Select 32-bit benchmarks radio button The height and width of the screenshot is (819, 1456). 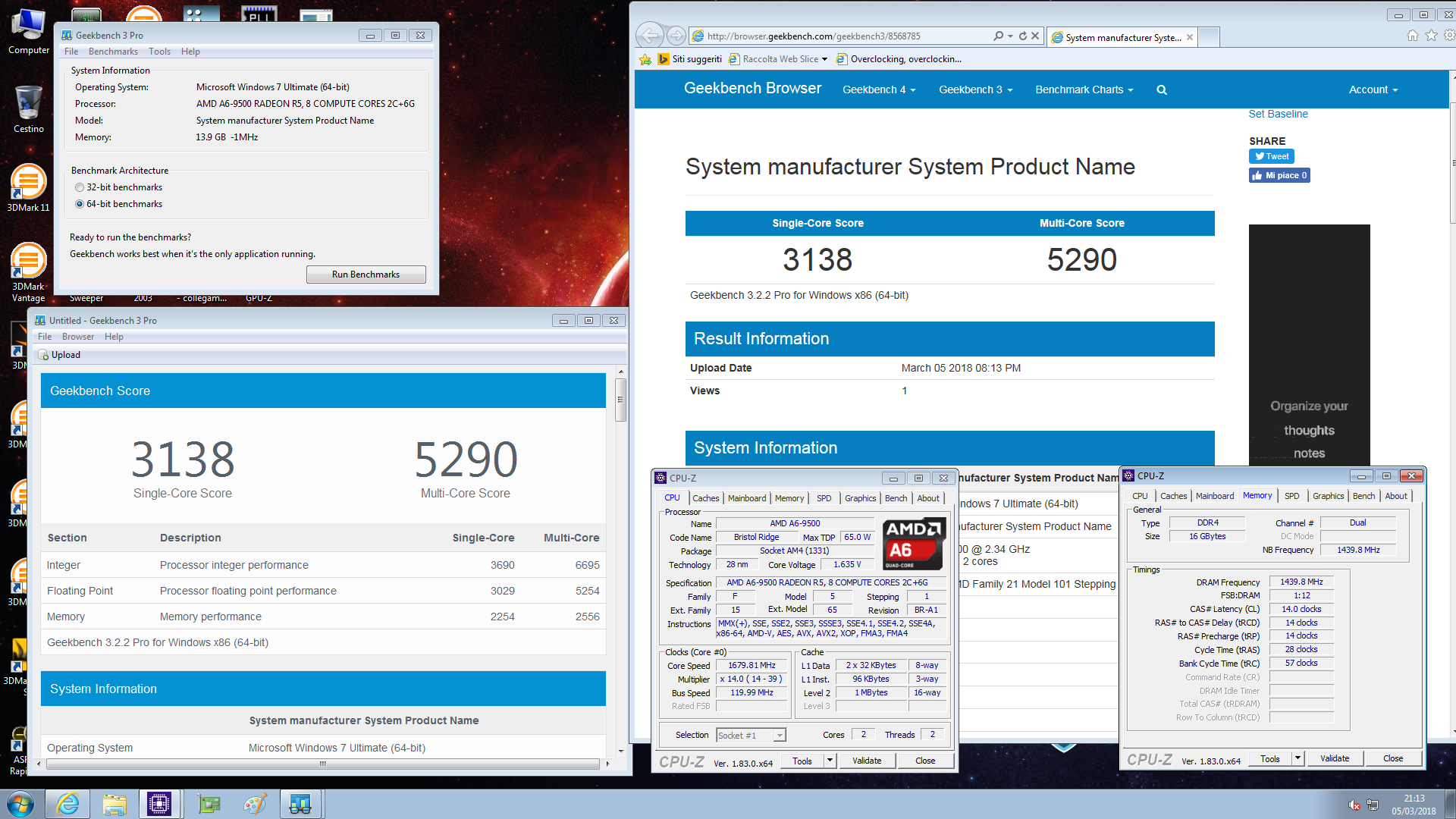point(80,187)
